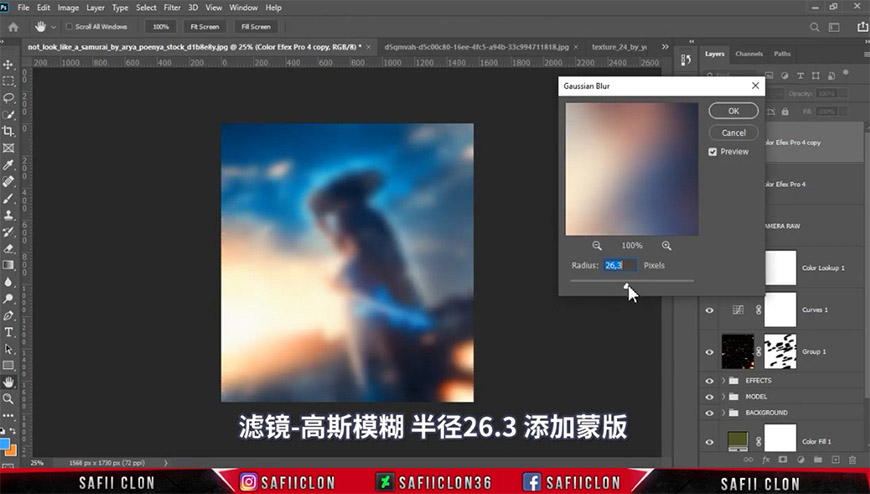870x494 pixels.
Task: Select the Horizontal Type tool
Action: click(x=8, y=332)
